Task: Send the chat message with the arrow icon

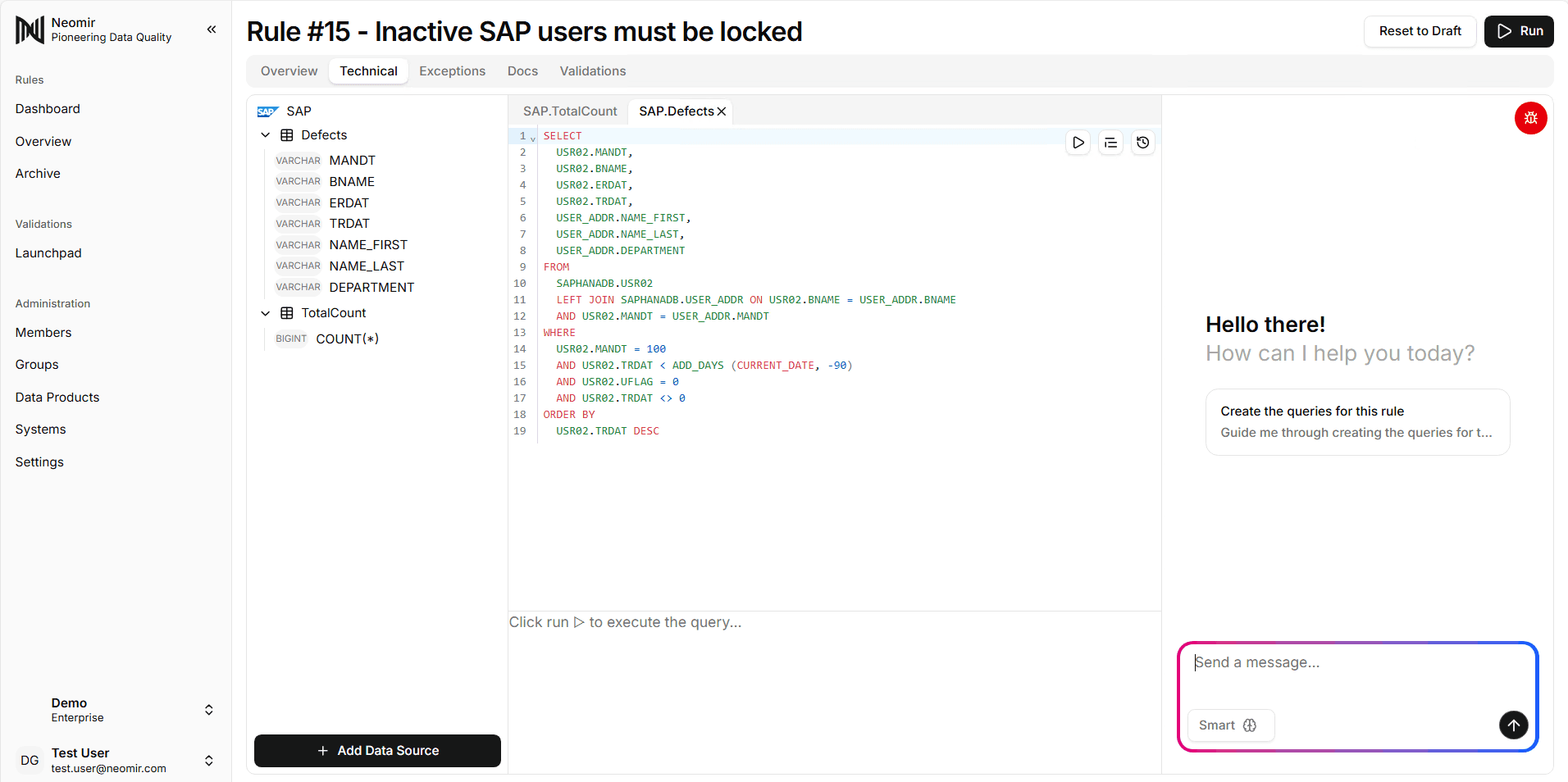Action: coord(1513,725)
